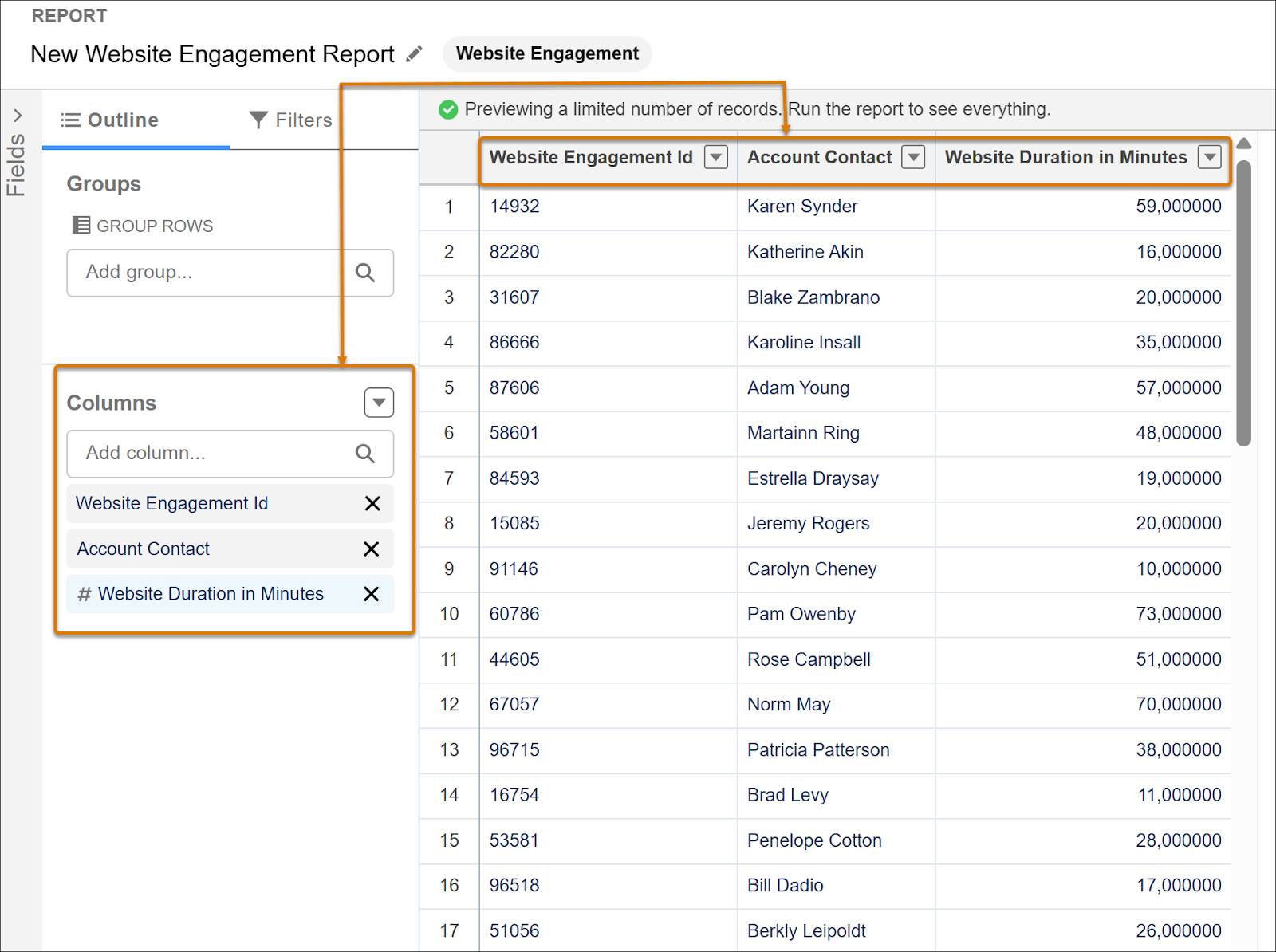
Task: Expand the Fields side panel arrow
Action: click(18, 116)
